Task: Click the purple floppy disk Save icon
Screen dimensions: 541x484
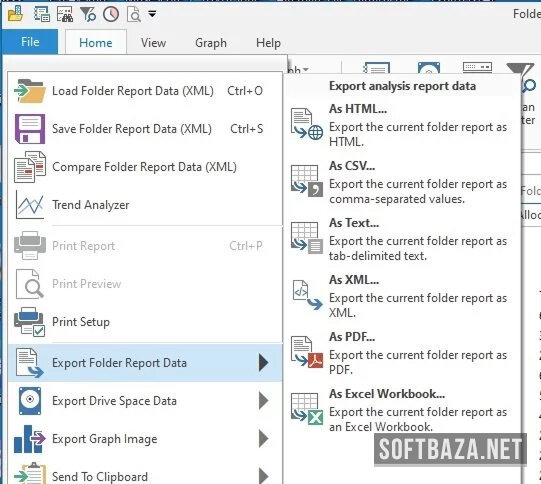Action: tap(30, 129)
